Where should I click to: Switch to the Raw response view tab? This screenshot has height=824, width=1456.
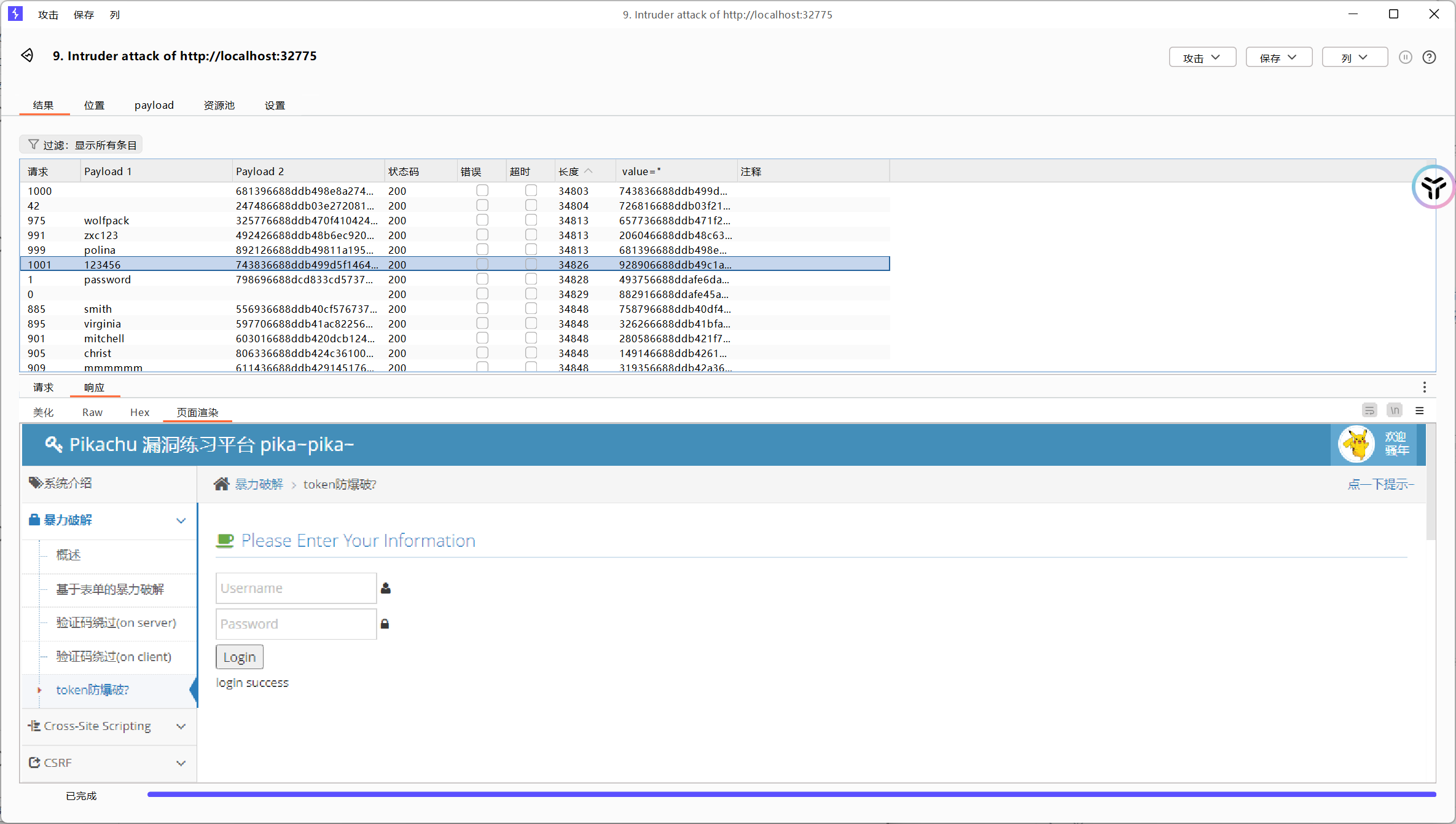tap(92, 412)
